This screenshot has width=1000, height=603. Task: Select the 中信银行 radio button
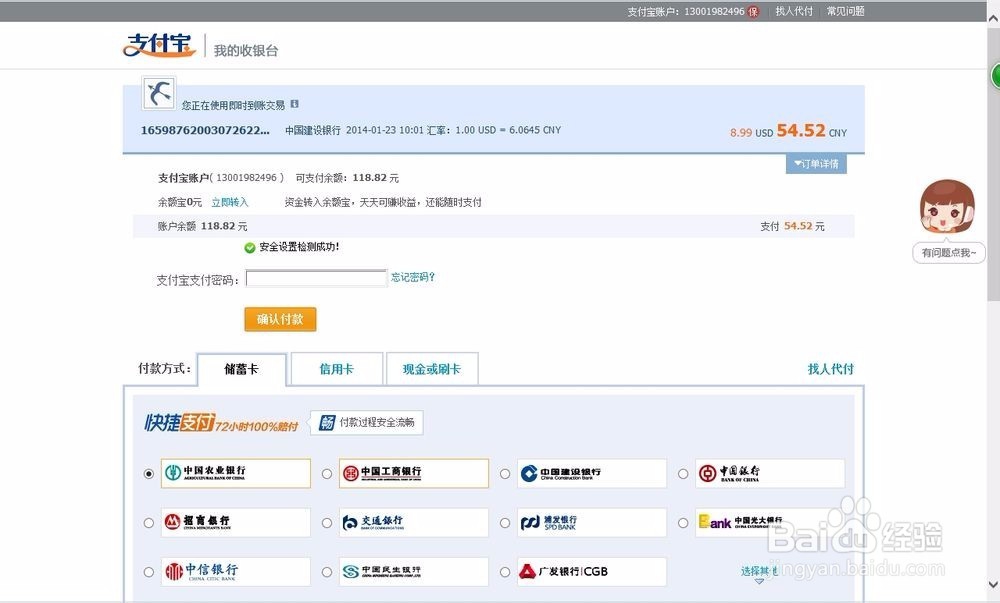click(x=149, y=572)
